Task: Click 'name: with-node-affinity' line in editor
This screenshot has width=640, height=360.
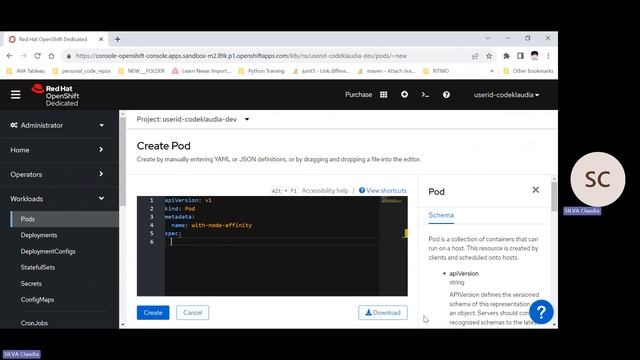Action: pos(211,225)
